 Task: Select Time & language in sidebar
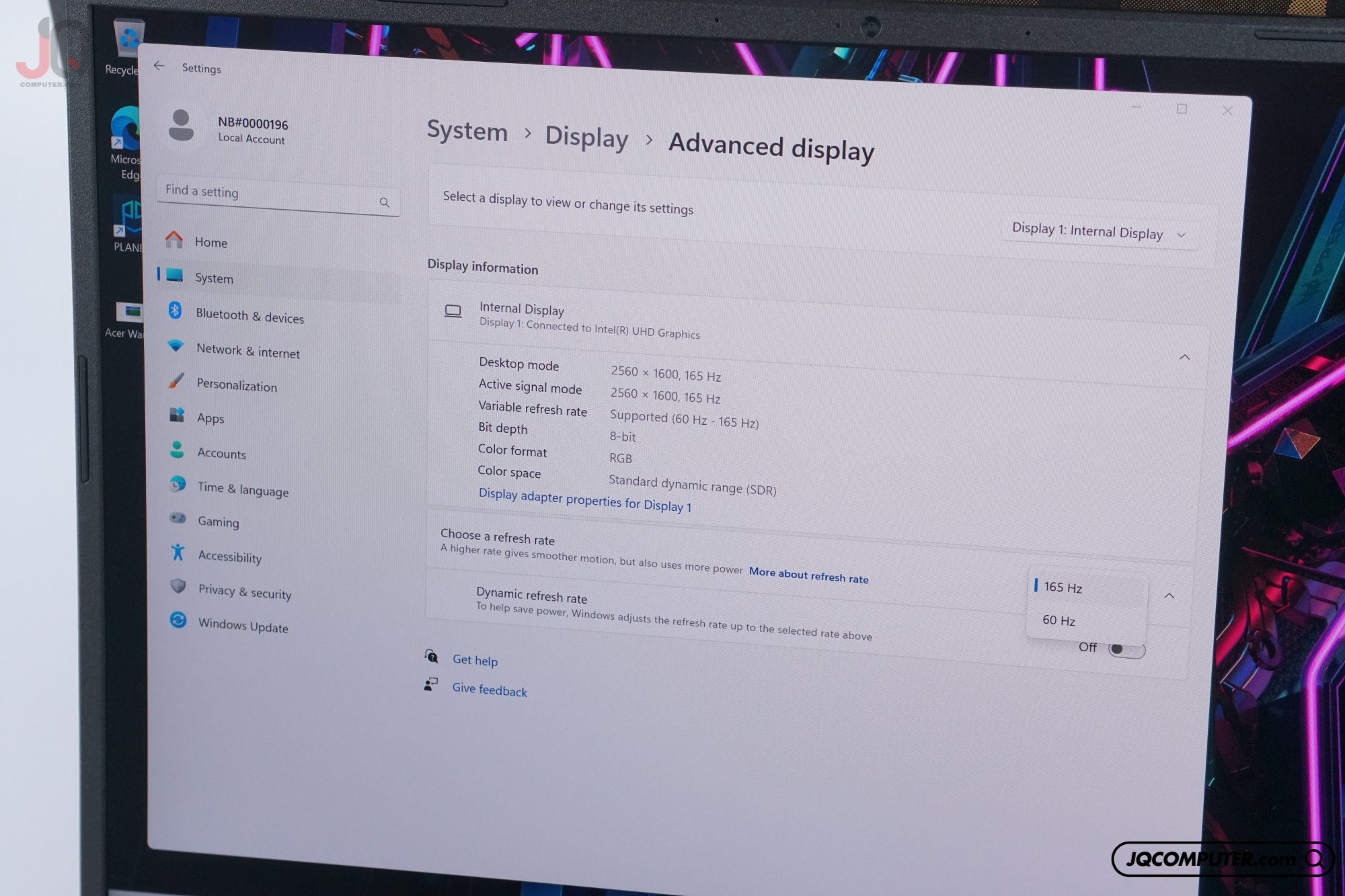pos(243,489)
